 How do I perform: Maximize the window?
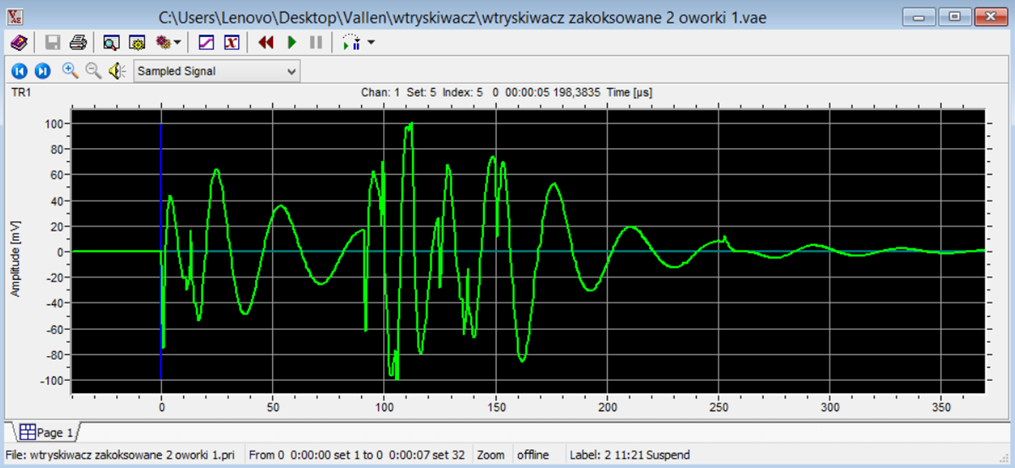click(x=955, y=17)
